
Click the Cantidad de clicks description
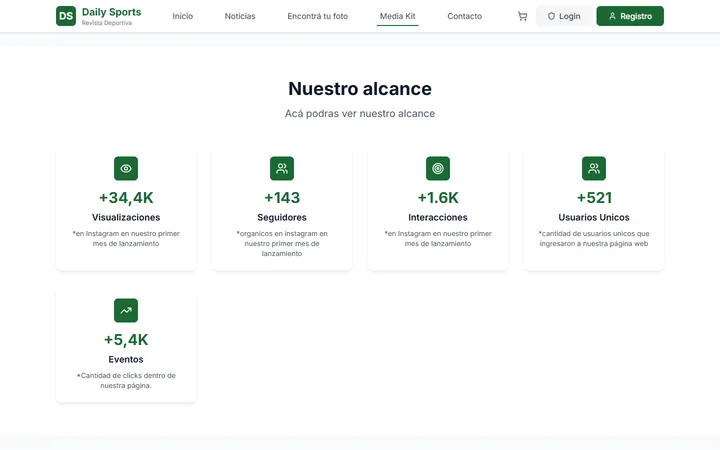(126, 381)
